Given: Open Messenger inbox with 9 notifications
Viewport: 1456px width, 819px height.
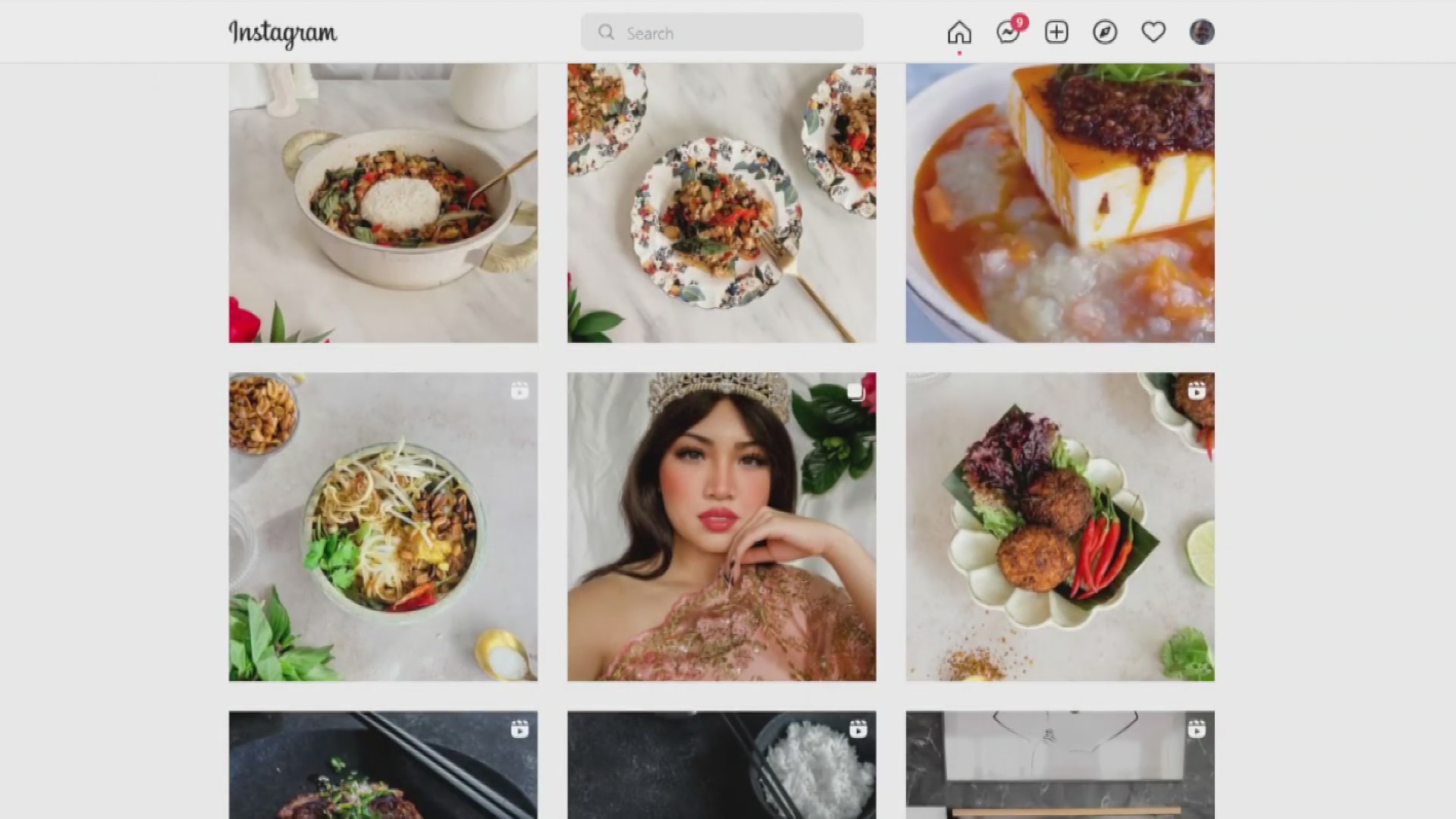Looking at the screenshot, I should [x=1009, y=32].
